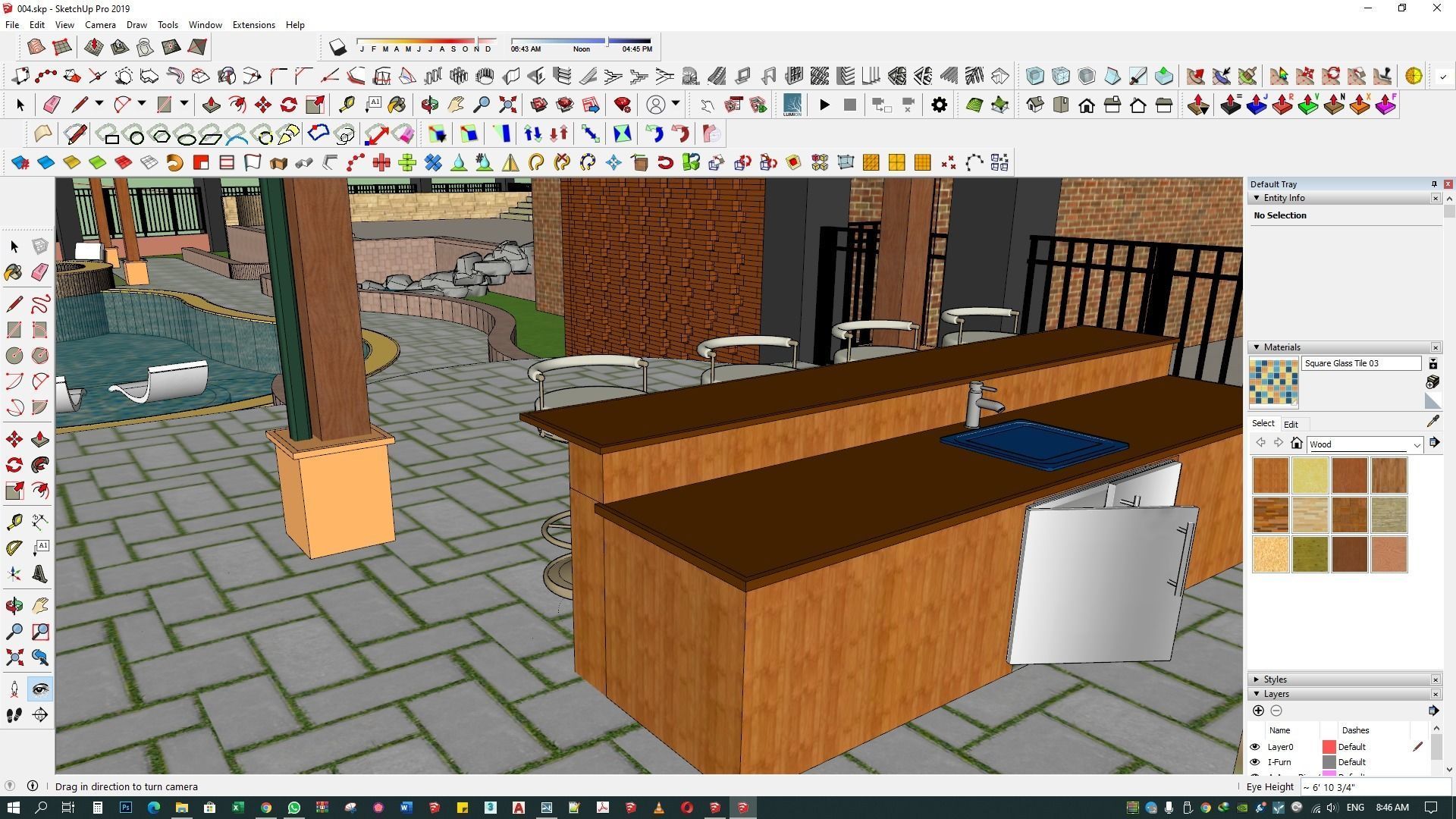Click the materials home button

click(x=1297, y=444)
